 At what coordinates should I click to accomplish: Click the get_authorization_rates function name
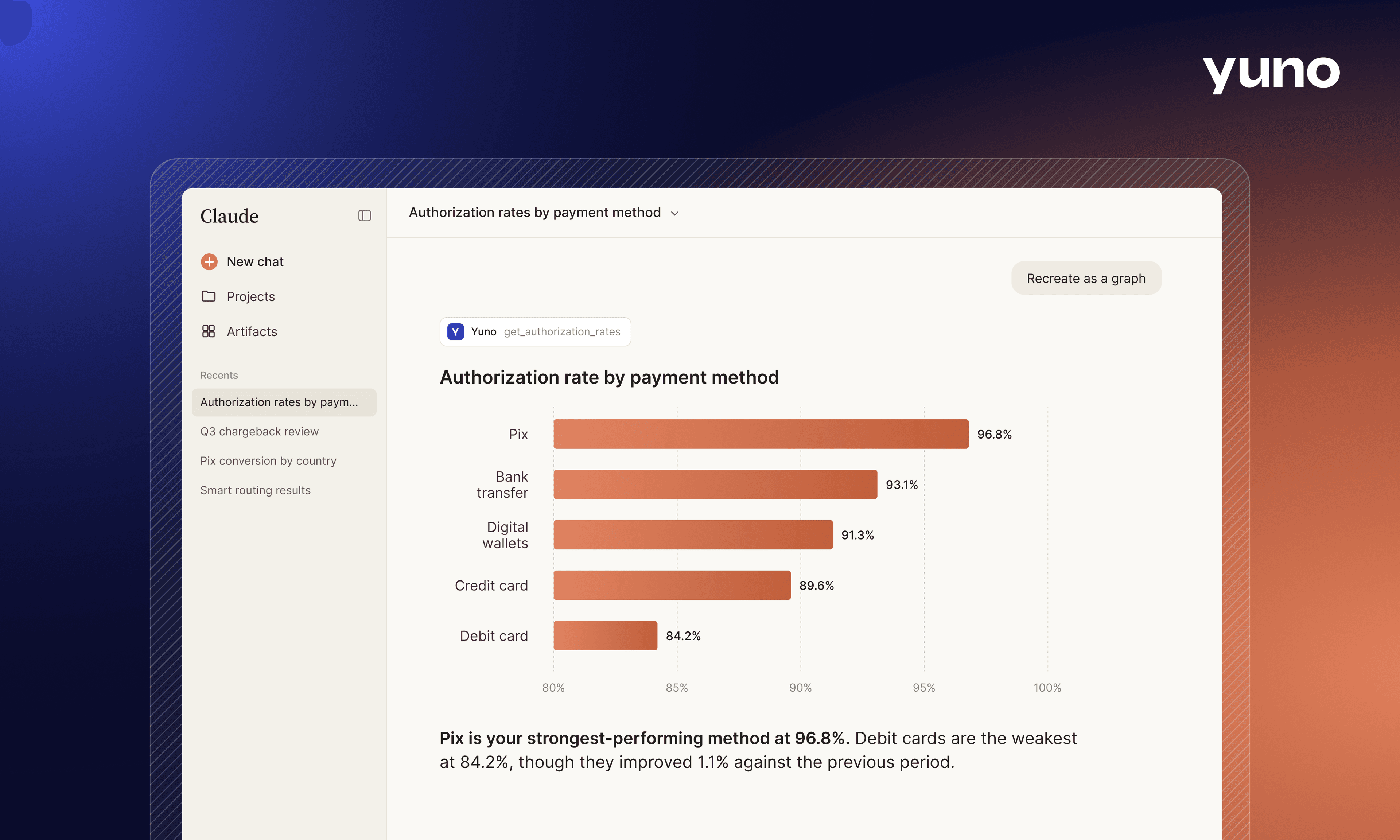562,332
